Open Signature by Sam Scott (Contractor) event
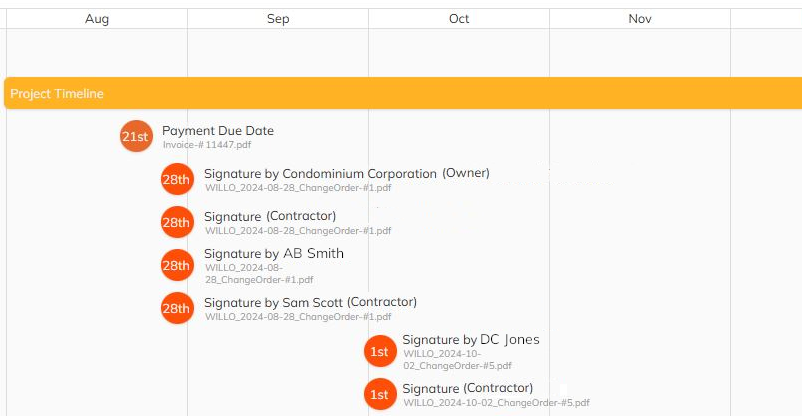 pos(310,302)
